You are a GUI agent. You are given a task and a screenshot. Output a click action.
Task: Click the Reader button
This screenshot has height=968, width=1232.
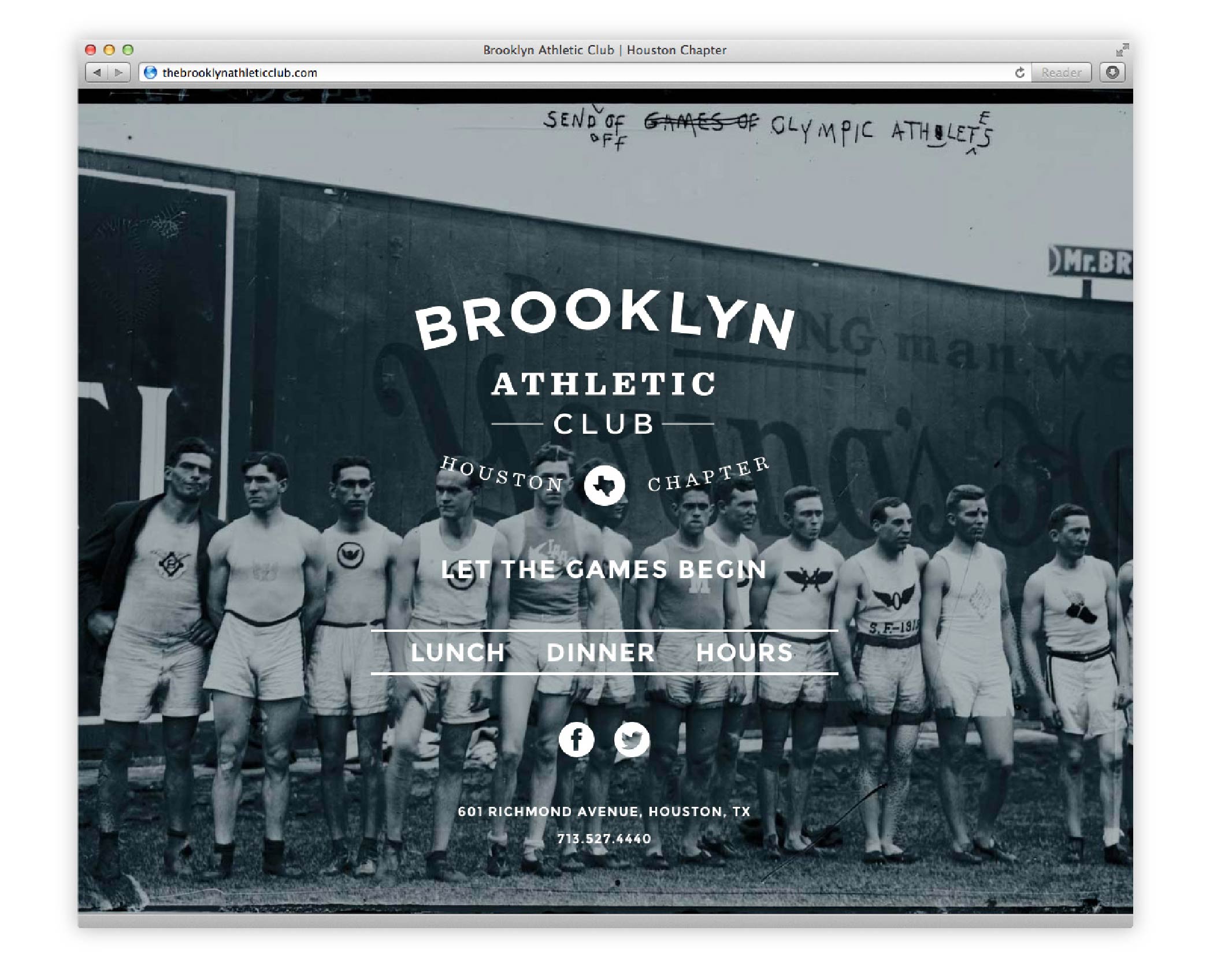[x=1061, y=72]
